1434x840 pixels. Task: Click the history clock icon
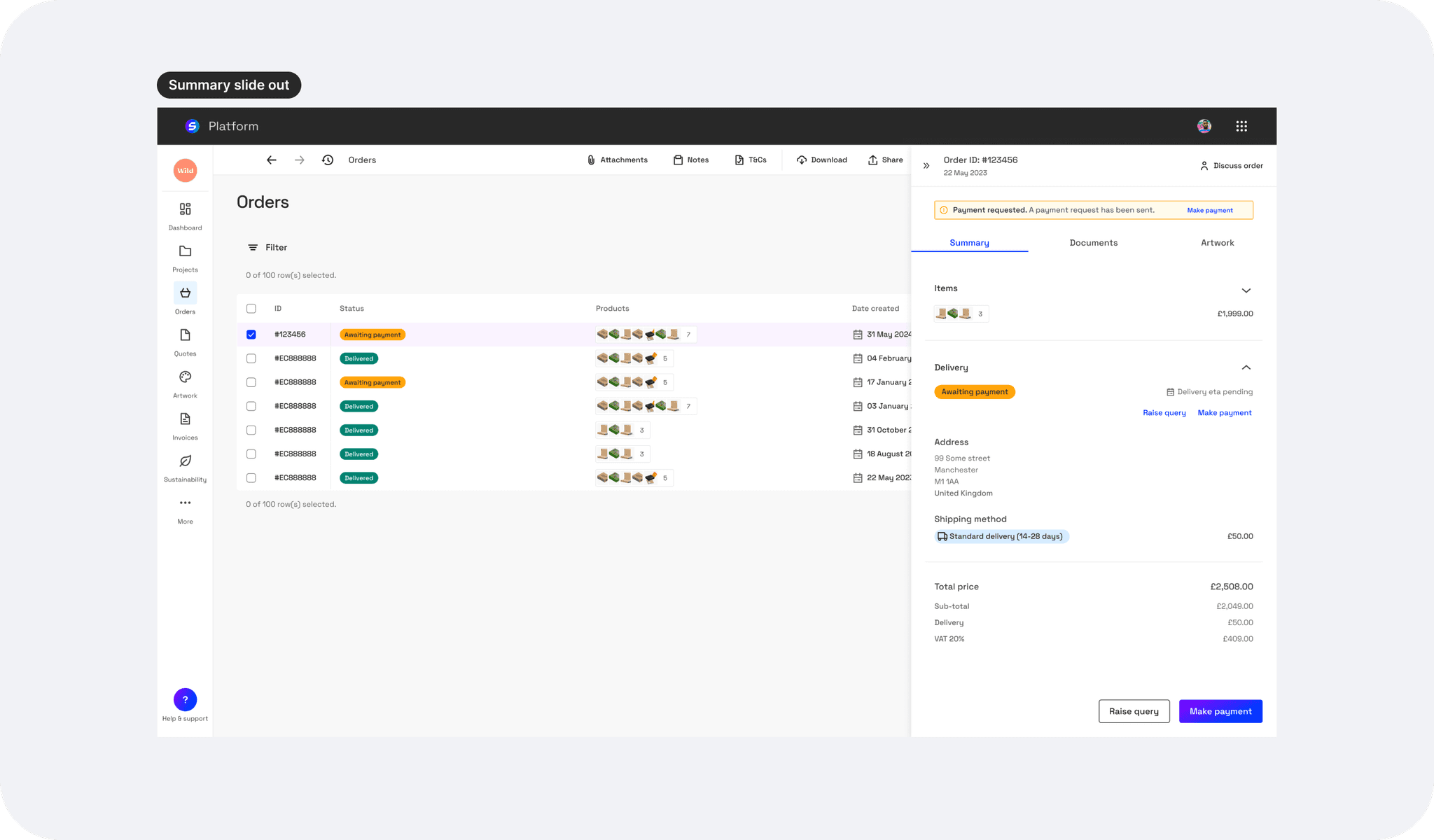click(328, 160)
